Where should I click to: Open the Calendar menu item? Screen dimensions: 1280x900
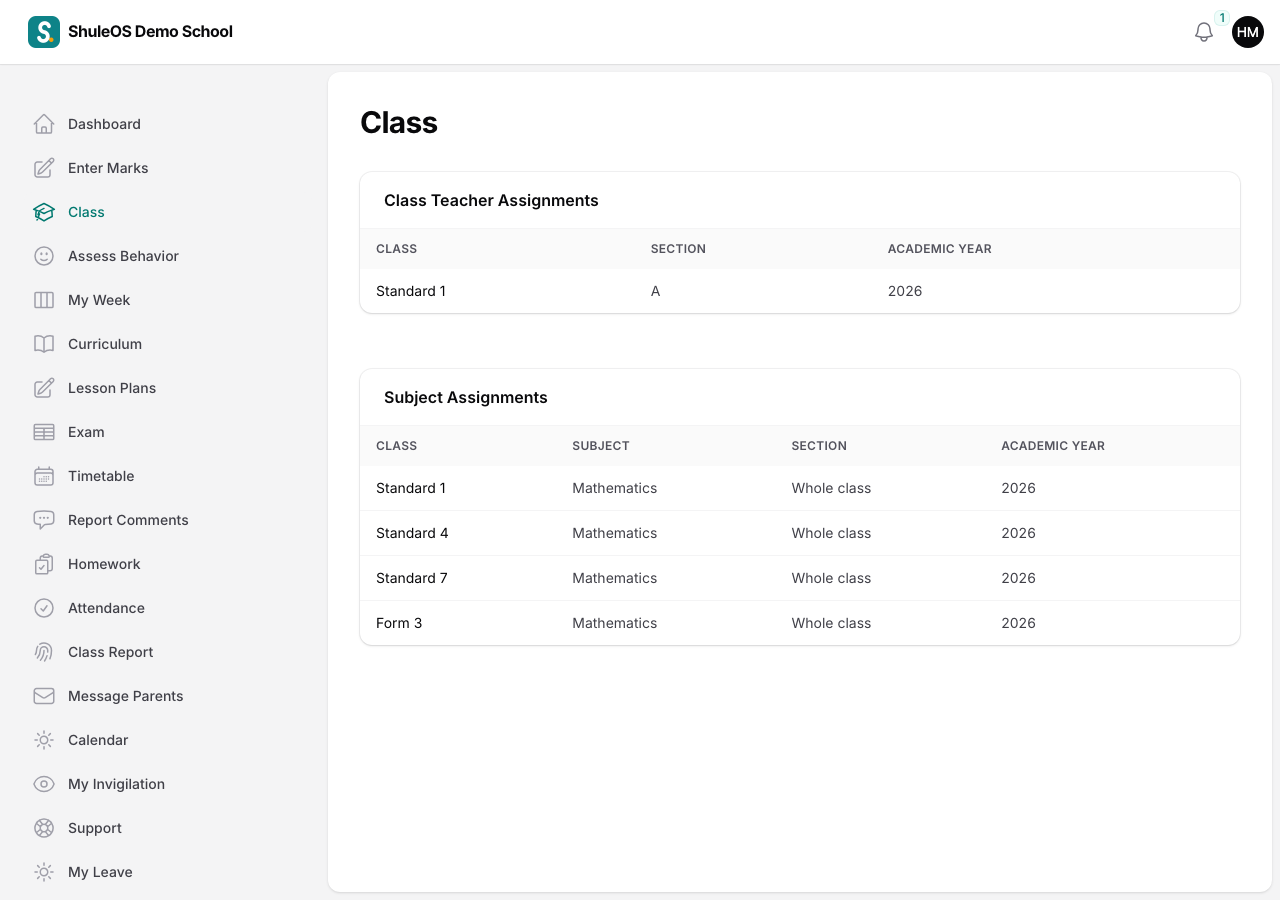[98, 740]
